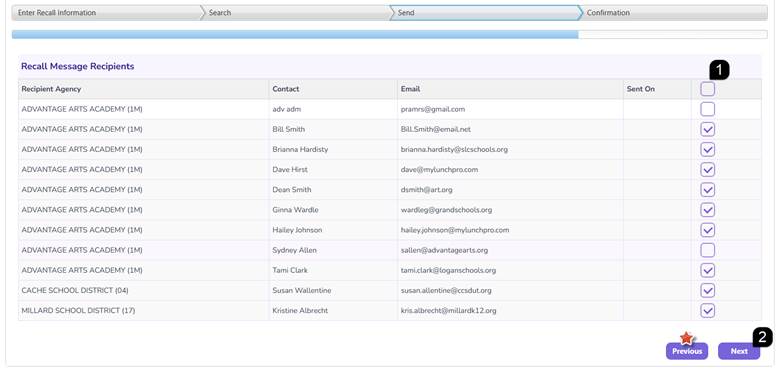Click contact name Kristine Albrecht
The width and height of the screenshot is (780, 370).
click(300, 310)
